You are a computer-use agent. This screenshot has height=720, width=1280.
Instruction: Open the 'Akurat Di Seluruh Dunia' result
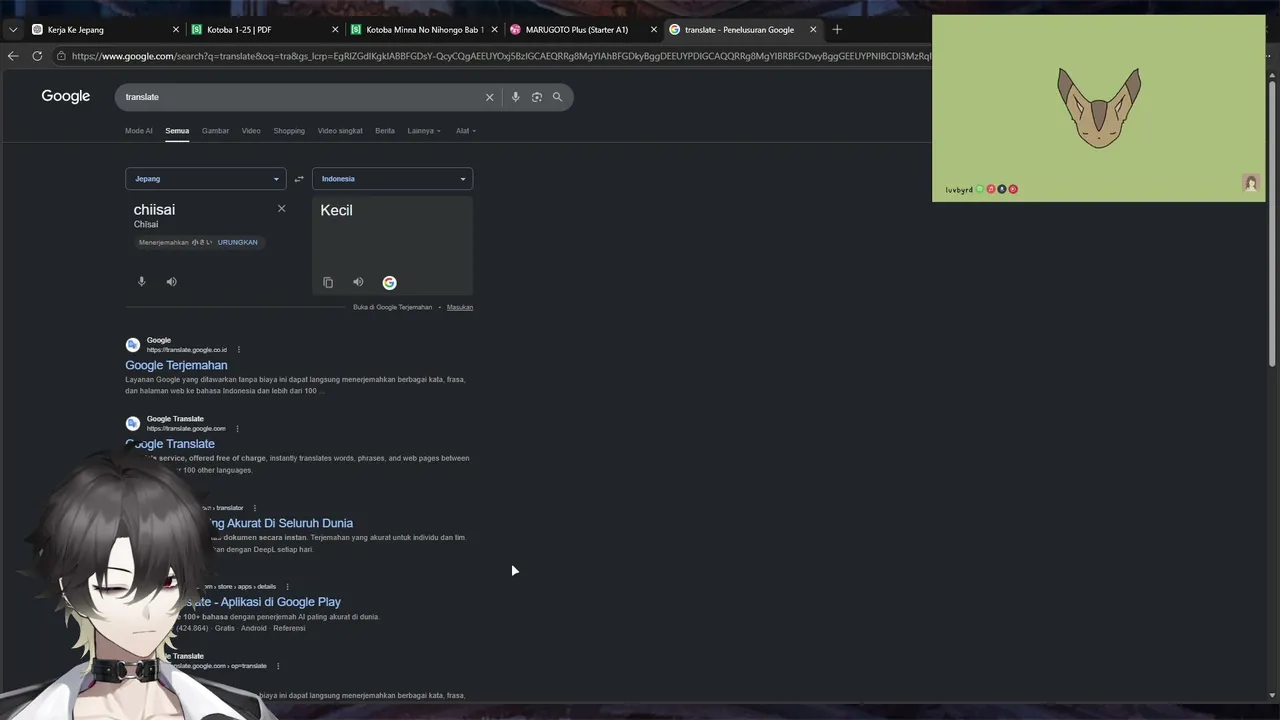(278, 523)
